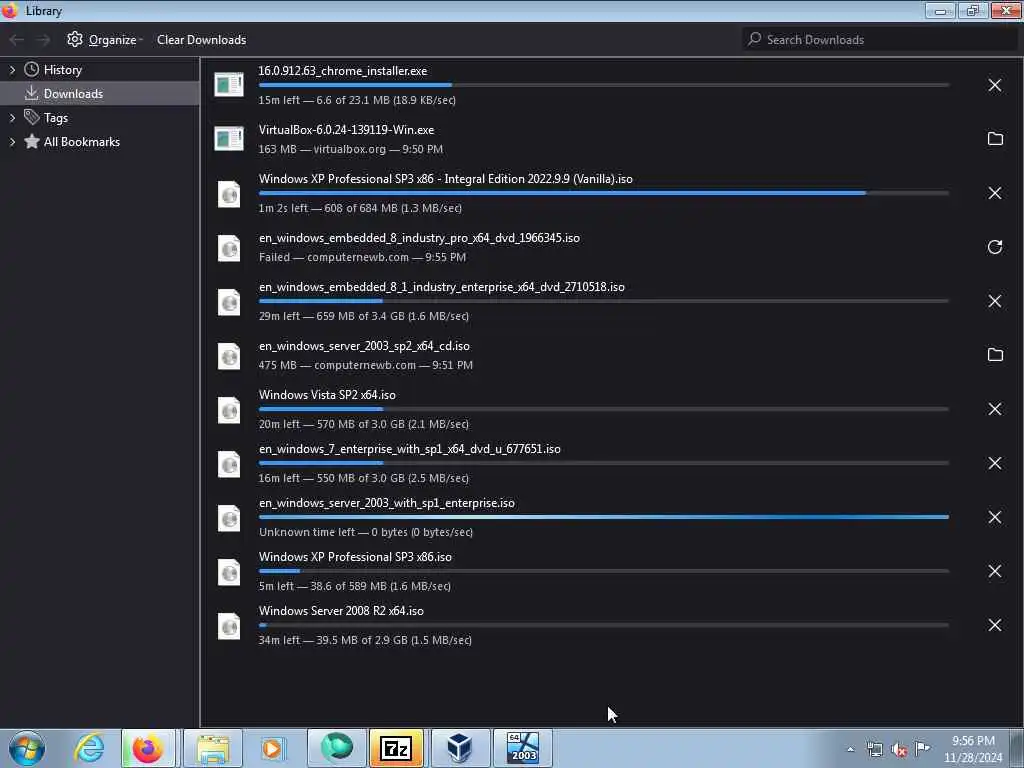
Task: Select Downloads in the sidebar
Action: tap(99, 93)
